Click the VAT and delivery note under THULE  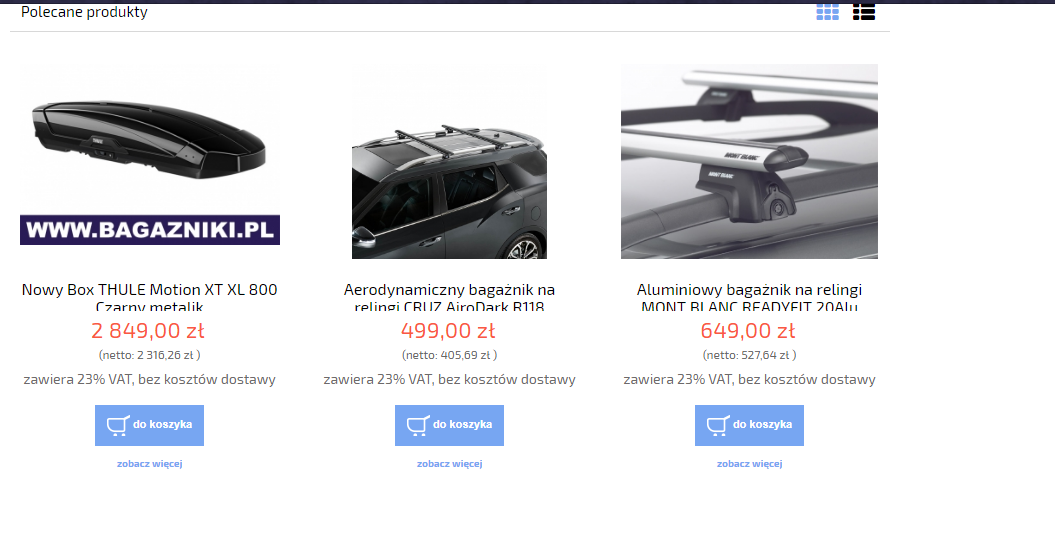(x=149, y=379)
